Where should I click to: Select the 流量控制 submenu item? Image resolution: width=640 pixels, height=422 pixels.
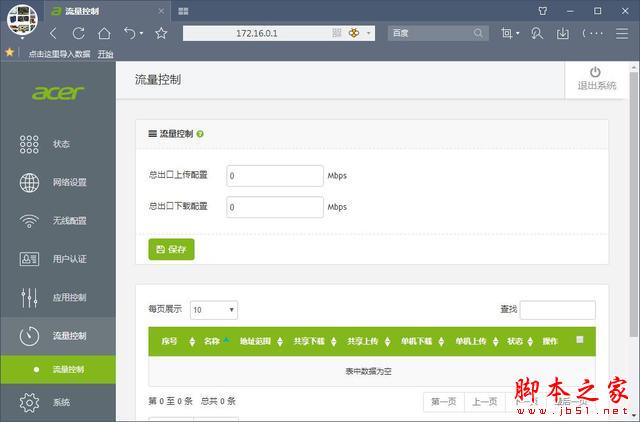tap(58, 369)
